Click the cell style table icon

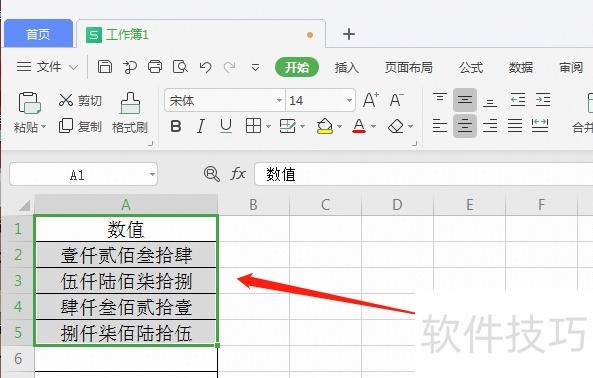click(287, 126)
